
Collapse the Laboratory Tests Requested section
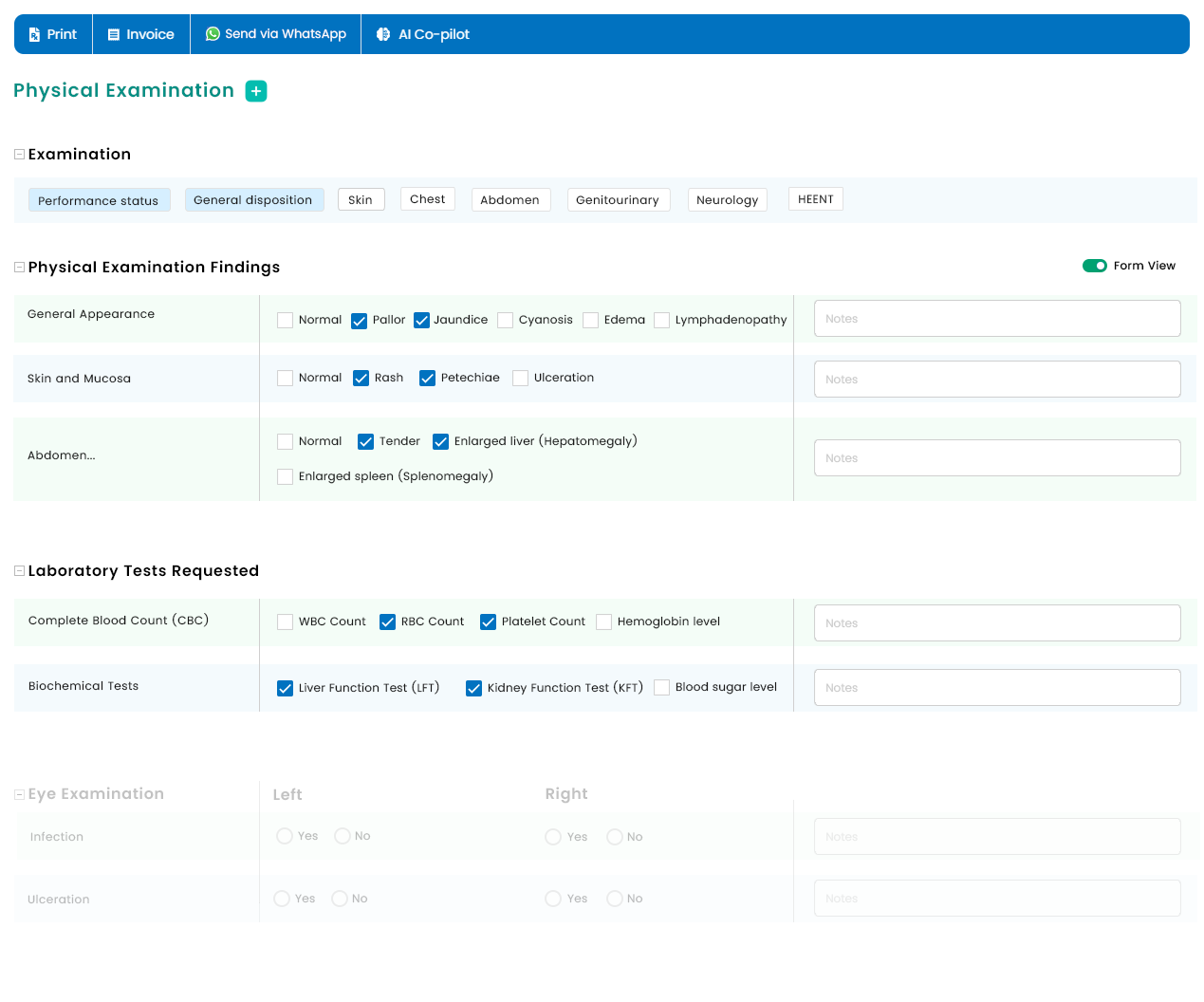tap(19, 571)
